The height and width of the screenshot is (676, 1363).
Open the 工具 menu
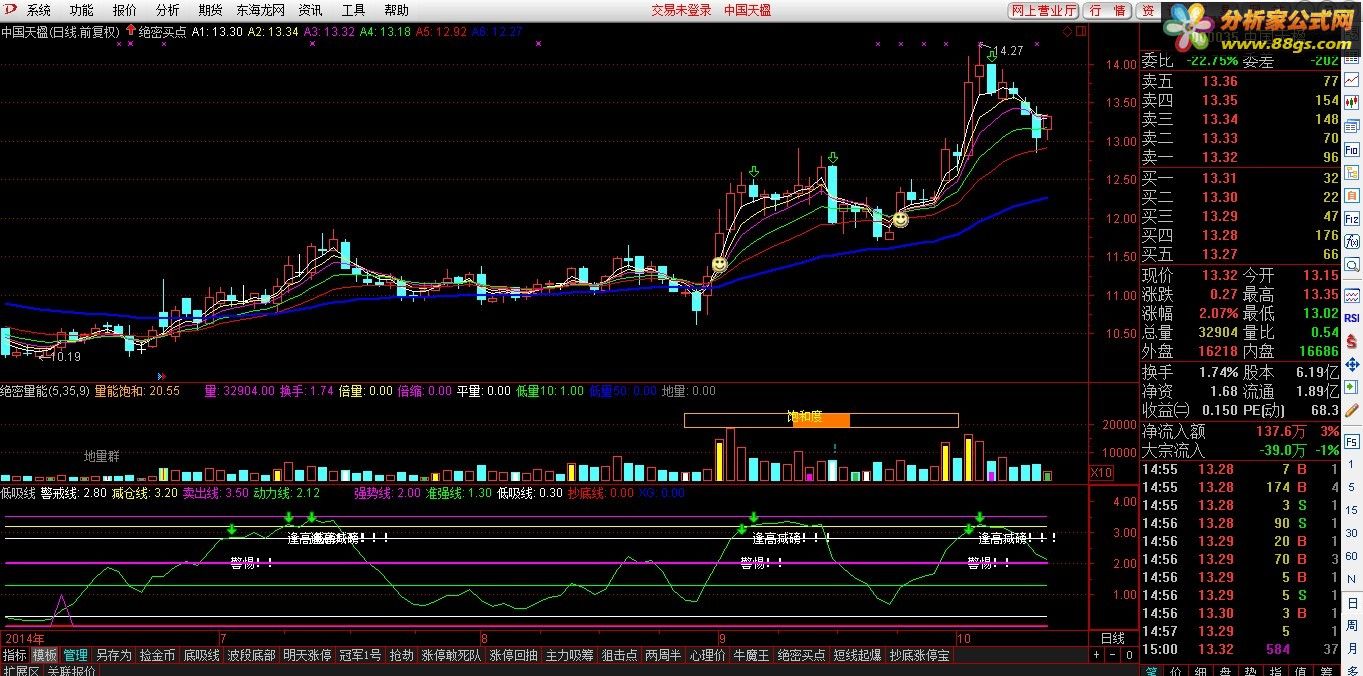click(353, 10)
